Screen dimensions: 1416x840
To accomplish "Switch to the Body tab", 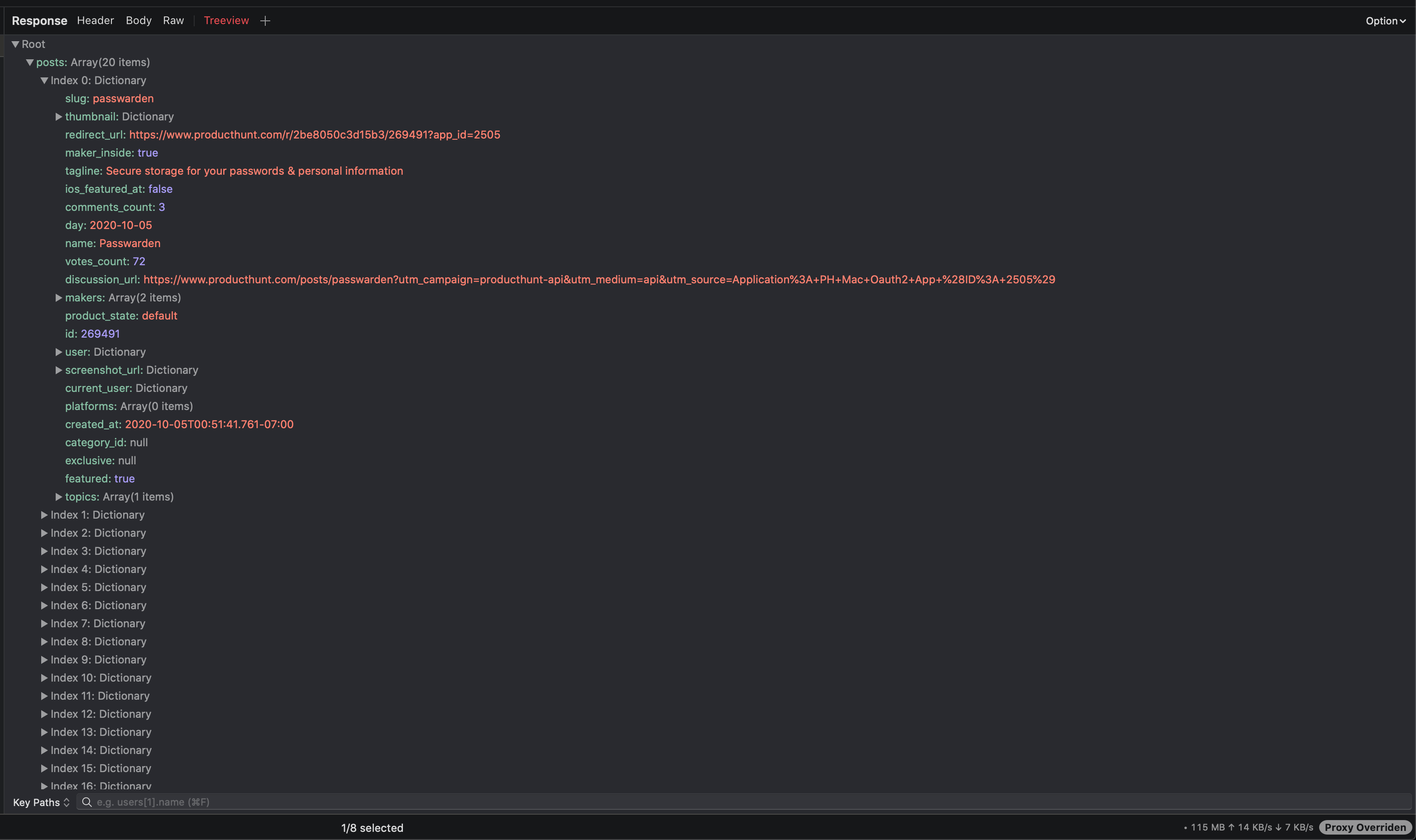I will (138, 20).
